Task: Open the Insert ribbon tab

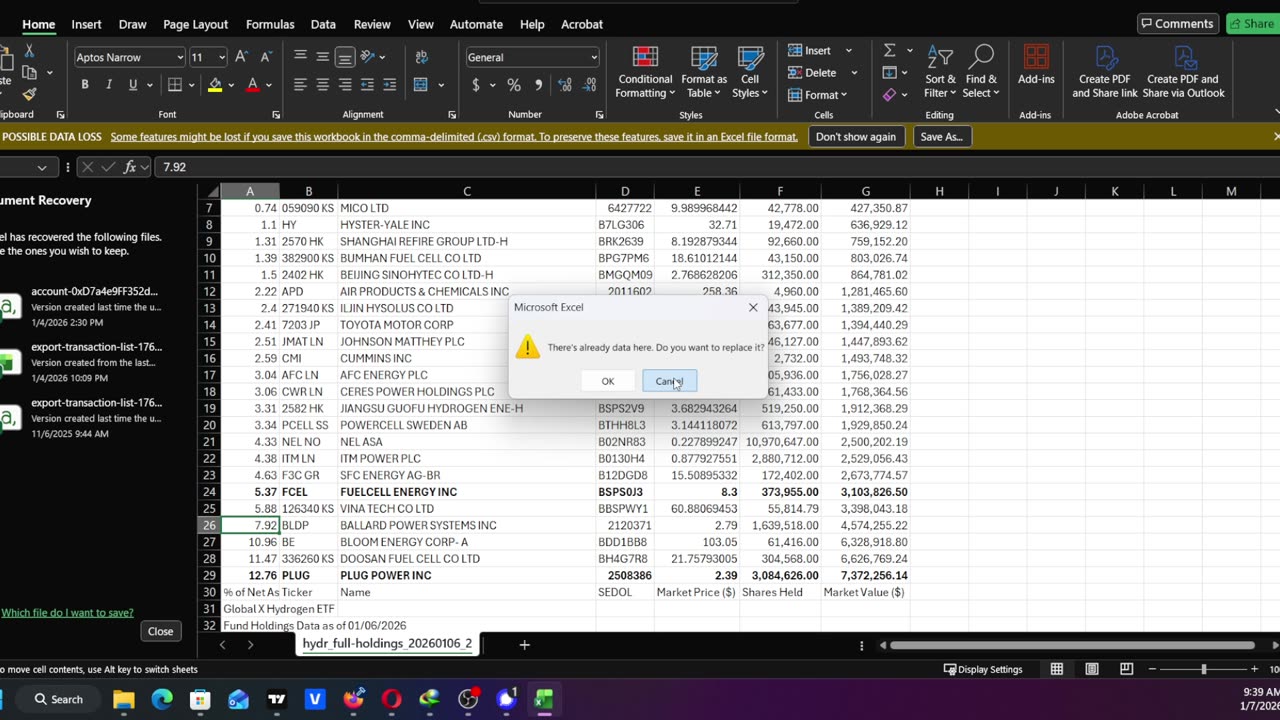Action: [x=86, y=24]
